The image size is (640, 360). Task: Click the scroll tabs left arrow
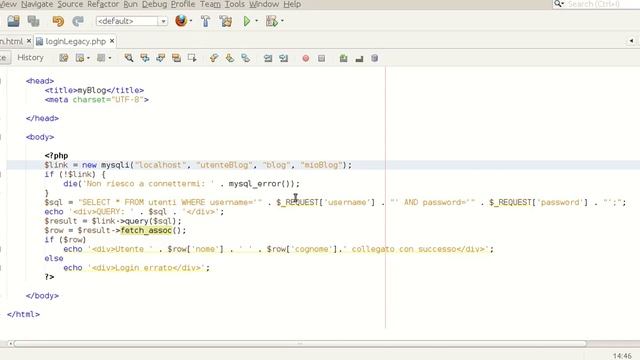[631, 41]
